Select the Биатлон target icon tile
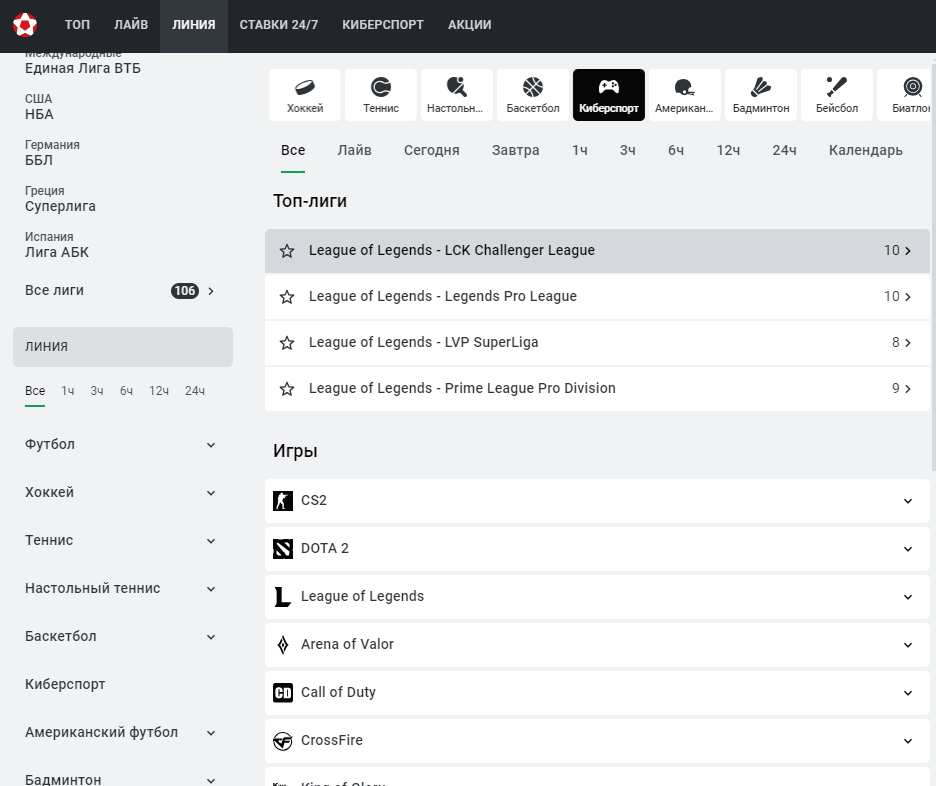 pyautogui.click(x=904, y=95)
